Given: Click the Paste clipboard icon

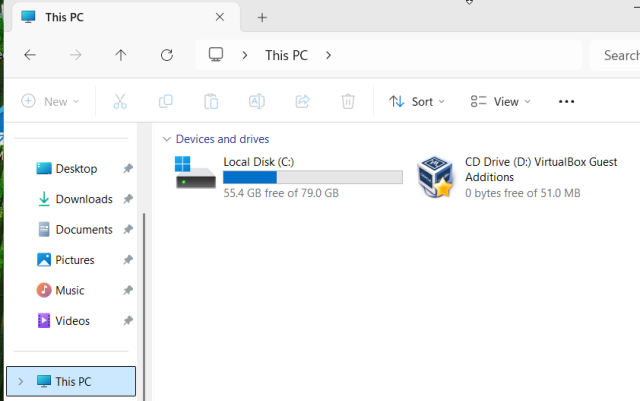Looking at the screenshot, I should (211, 101).
